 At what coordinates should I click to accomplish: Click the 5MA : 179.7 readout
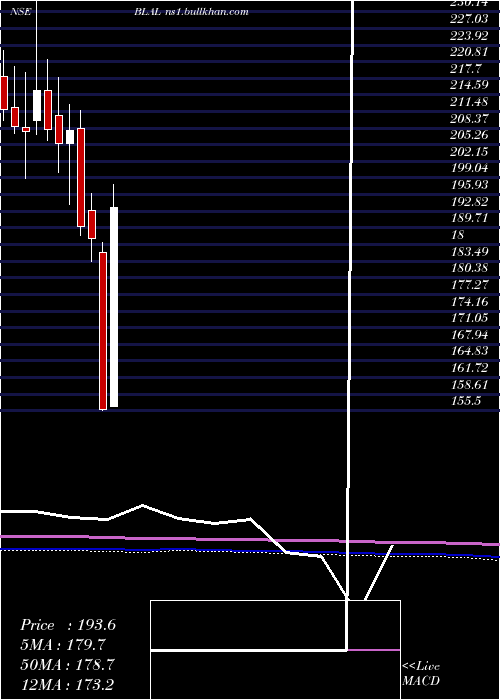[63, 645]
